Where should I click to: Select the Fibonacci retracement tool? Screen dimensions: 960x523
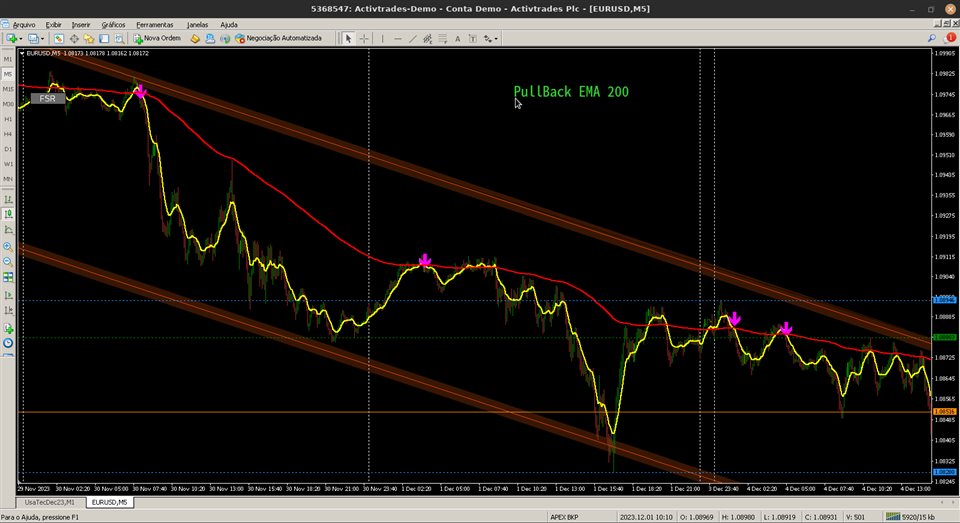point(442,39)
